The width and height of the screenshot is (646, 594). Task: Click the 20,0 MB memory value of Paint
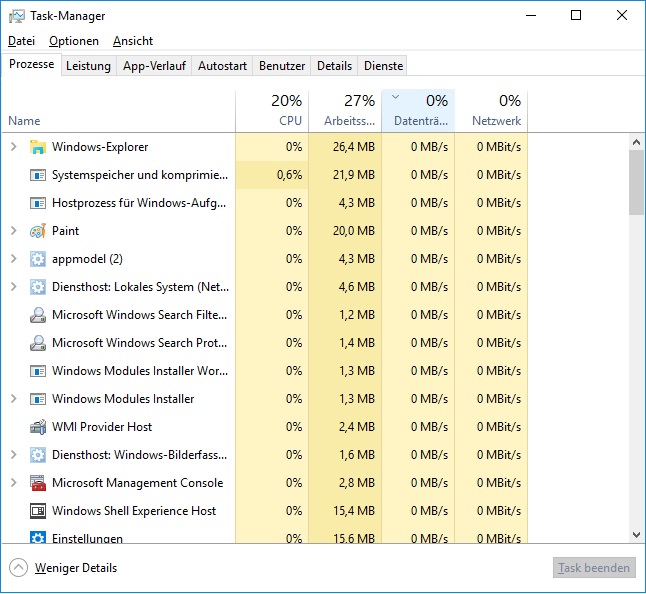(x=354, y=231)
